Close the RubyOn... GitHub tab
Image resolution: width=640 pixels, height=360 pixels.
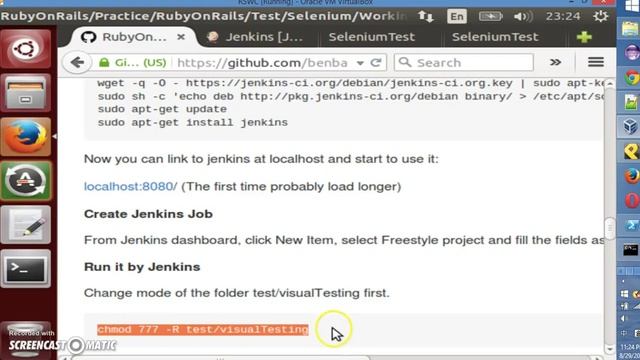(181, 37)
